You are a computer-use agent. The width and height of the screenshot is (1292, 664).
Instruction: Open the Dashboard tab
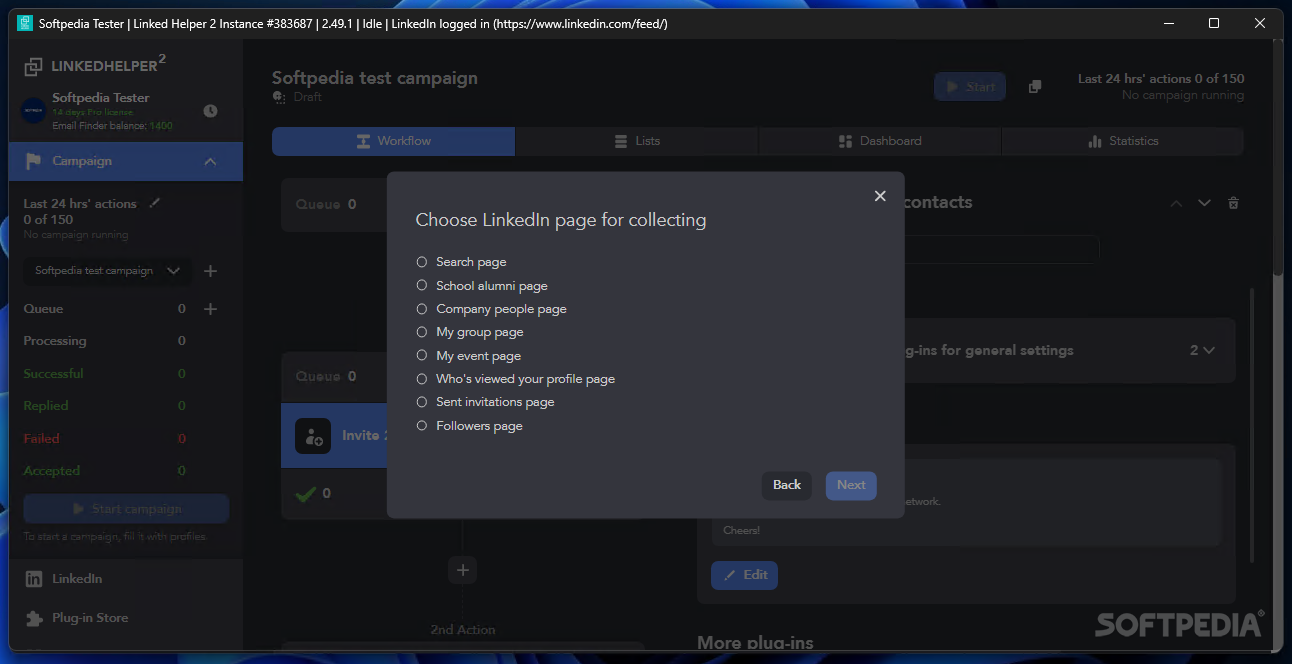click(x=880, y=141)
